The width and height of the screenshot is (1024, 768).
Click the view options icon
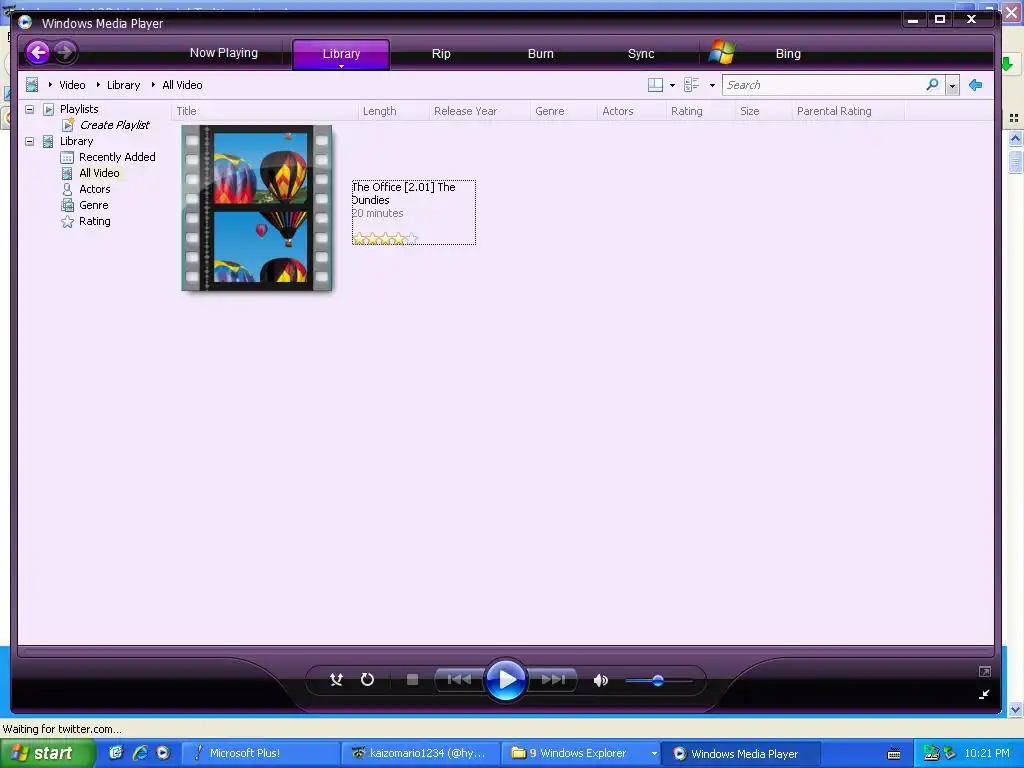point(692,85)
